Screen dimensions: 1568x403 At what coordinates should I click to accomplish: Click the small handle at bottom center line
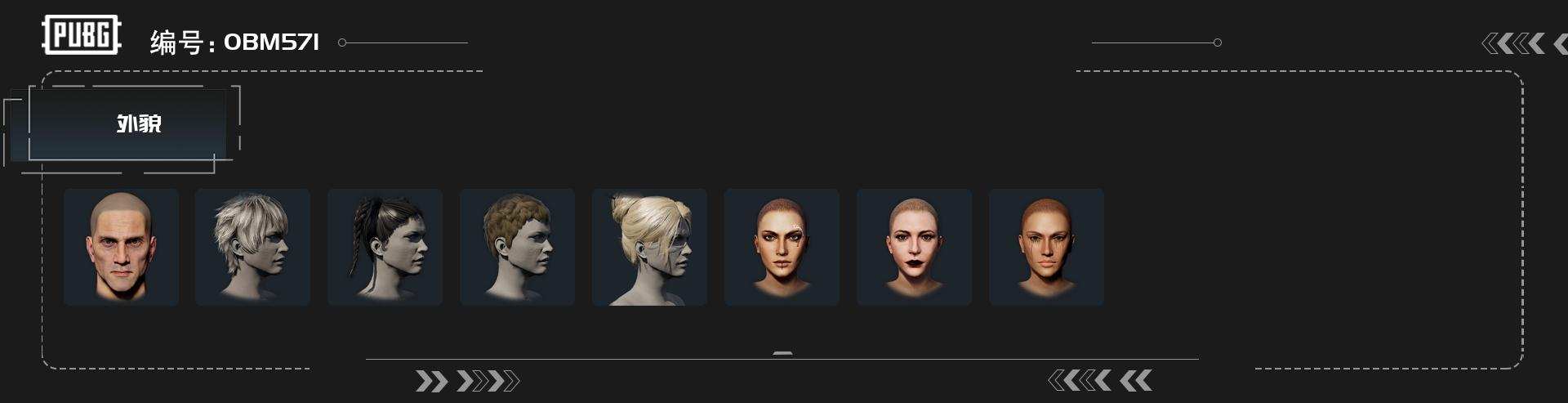pyautogui.click(x=782, y=354)
